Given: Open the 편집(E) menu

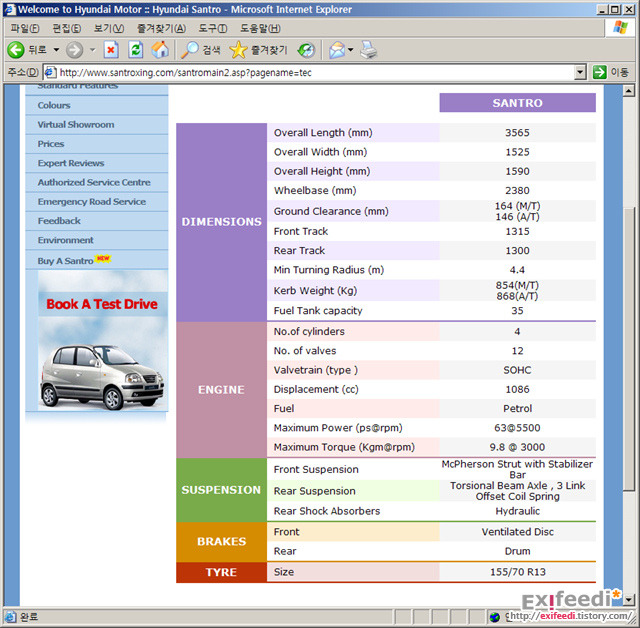Looking at the screenshot, I should tap(67, 28).
